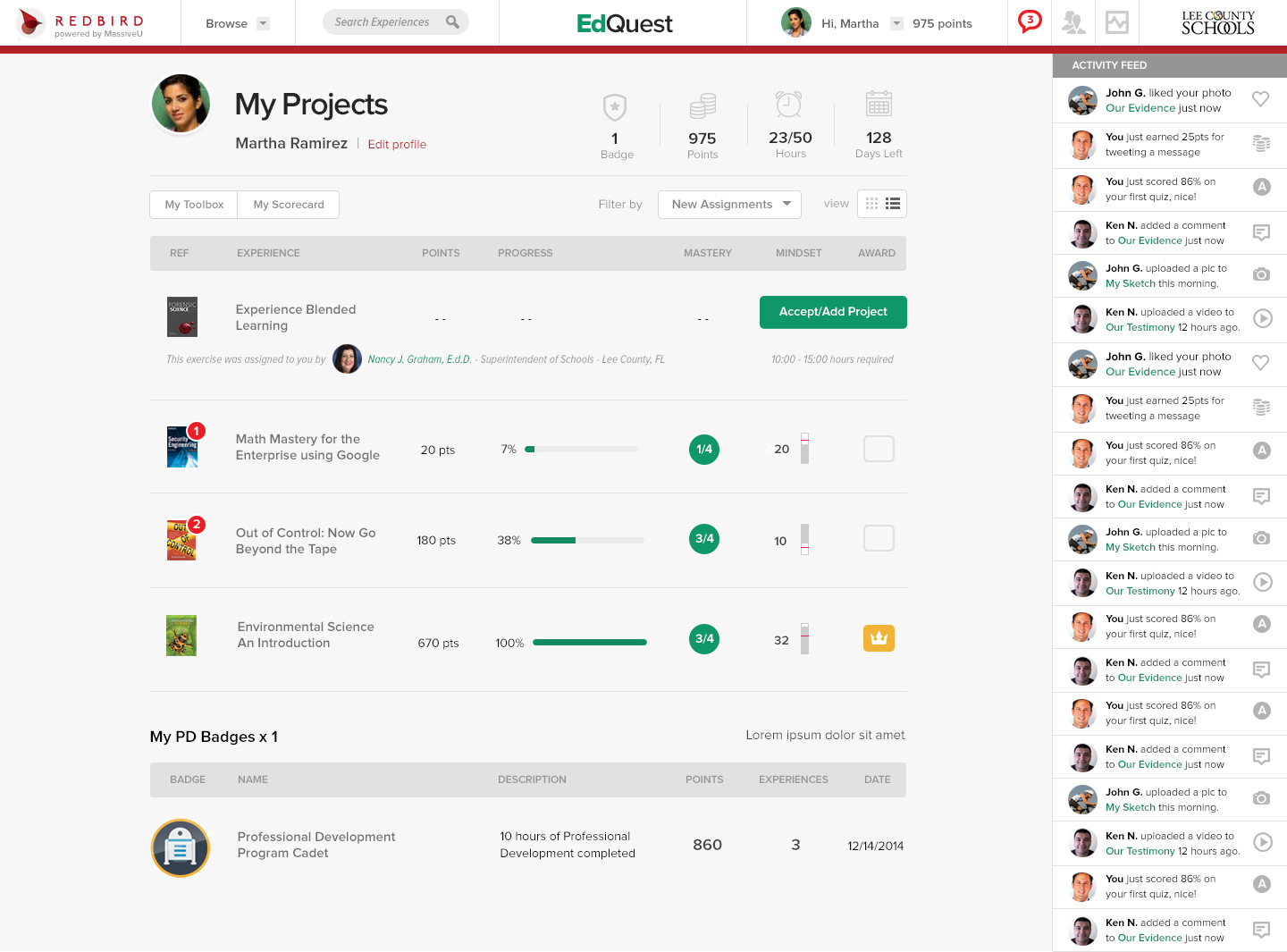Open Out of Control: Now Go Beyond project
Image resolution: width=1287 pixels, height=952 pixels.
[x=306, y=541]
